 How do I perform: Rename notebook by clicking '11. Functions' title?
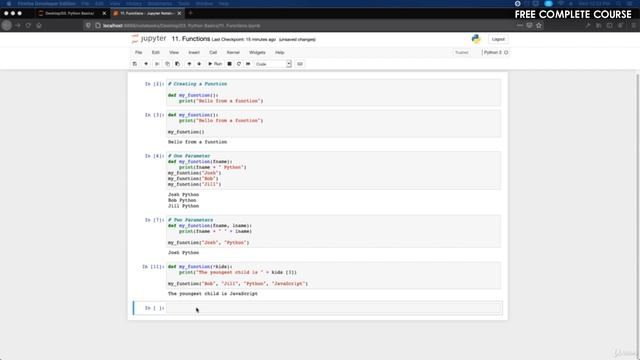coord(191,39)
